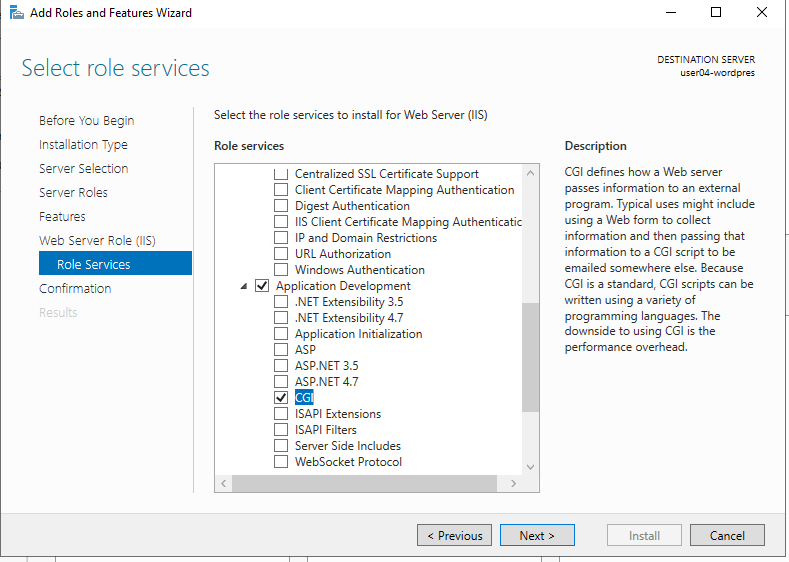Select the Digest Authentication label
This screenshot has height=562, width=789.
tap(352, 206)
